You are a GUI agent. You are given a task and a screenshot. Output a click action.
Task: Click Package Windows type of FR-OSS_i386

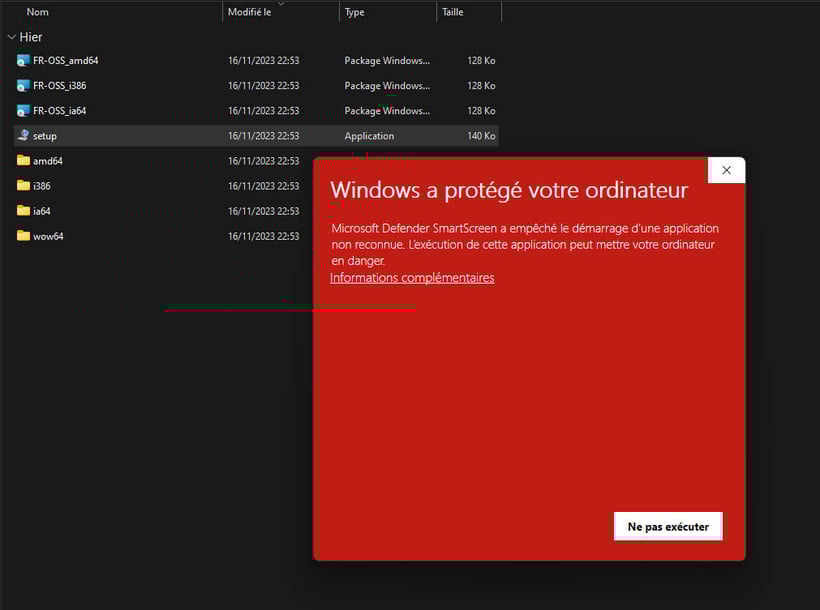click(387, 86)
